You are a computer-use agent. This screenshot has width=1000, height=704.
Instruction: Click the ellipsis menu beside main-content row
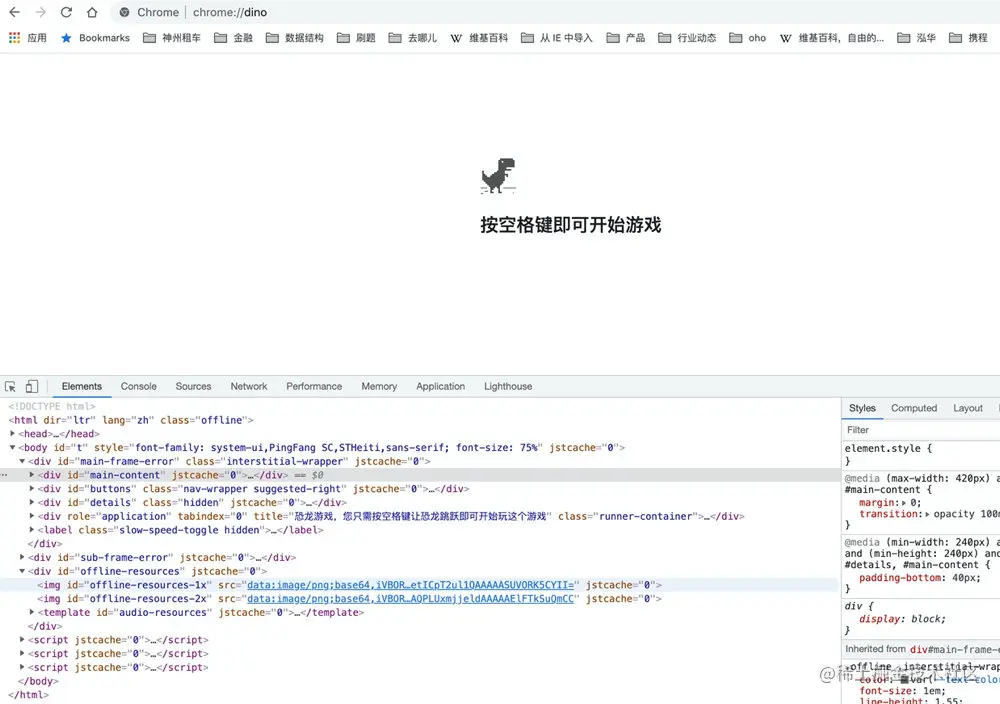[x=4, y=475]
